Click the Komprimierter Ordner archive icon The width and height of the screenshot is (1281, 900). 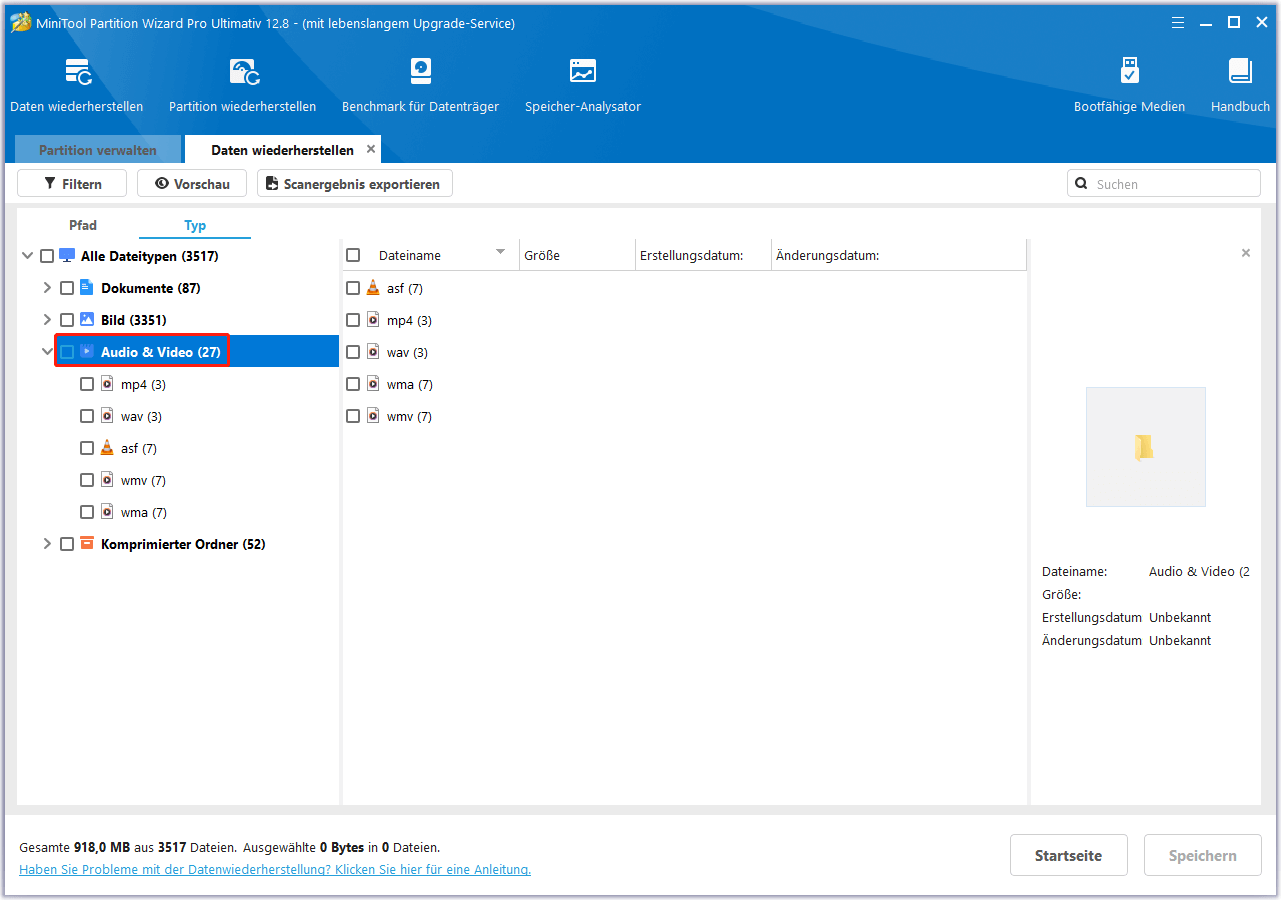click(x=86, y=544)
